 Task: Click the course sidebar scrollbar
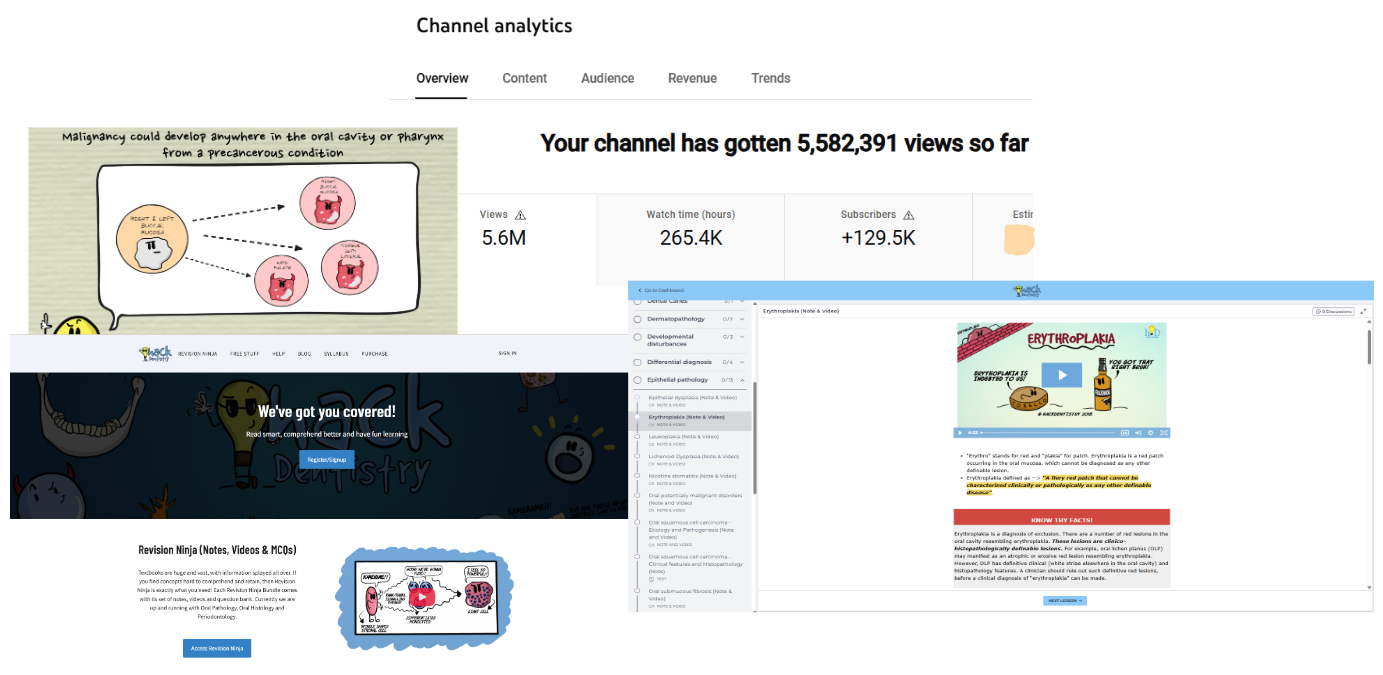[755, 437]
